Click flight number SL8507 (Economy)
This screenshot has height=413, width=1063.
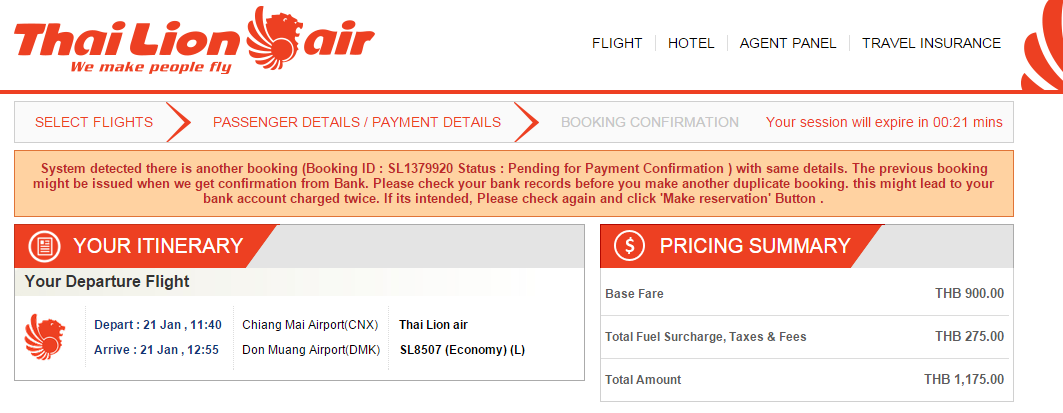(x=462, y=351)
